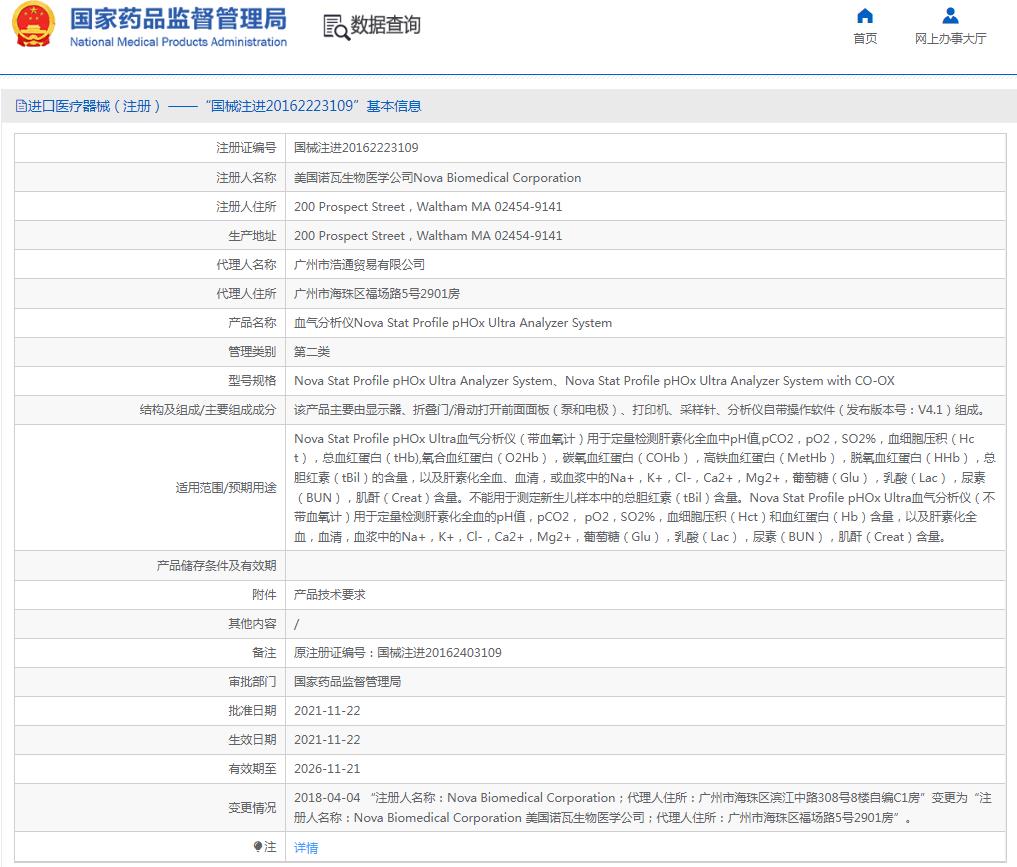Select 生效日期 value 2021-11-22
The width and height of the screenshot is (1017, 867).
[x=327, y=740]
